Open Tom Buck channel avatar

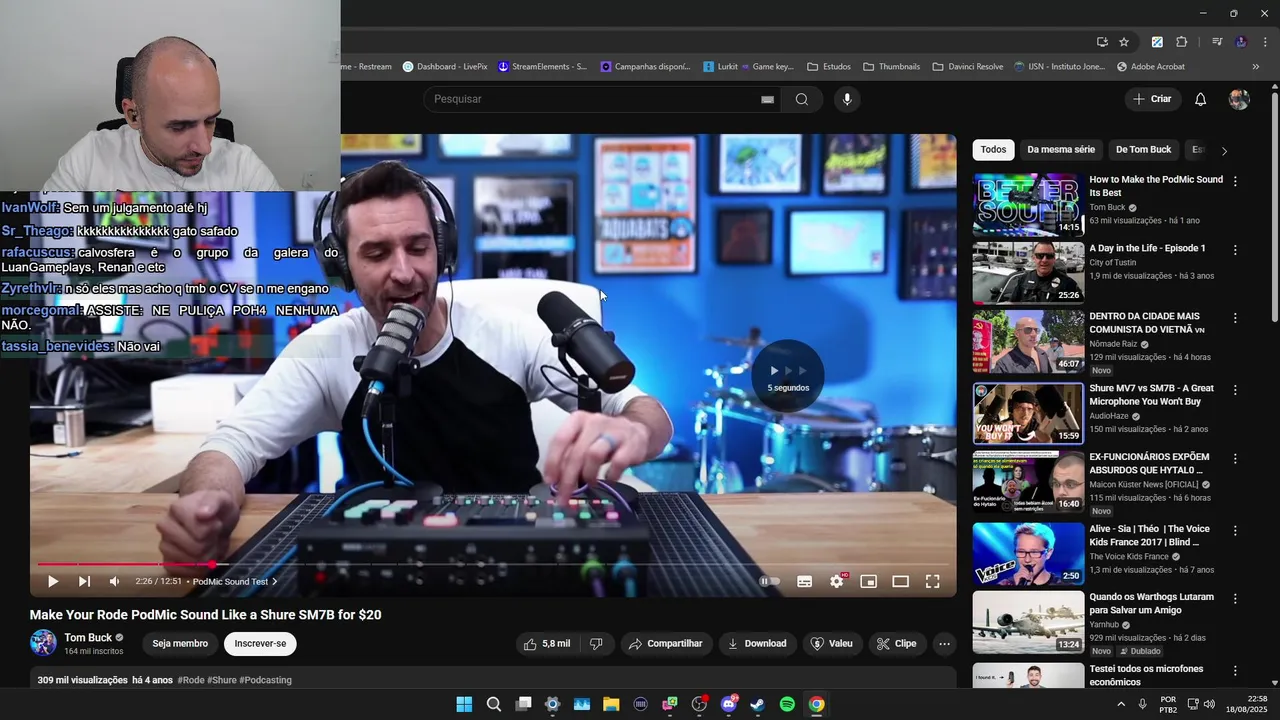tap(43, 643)
